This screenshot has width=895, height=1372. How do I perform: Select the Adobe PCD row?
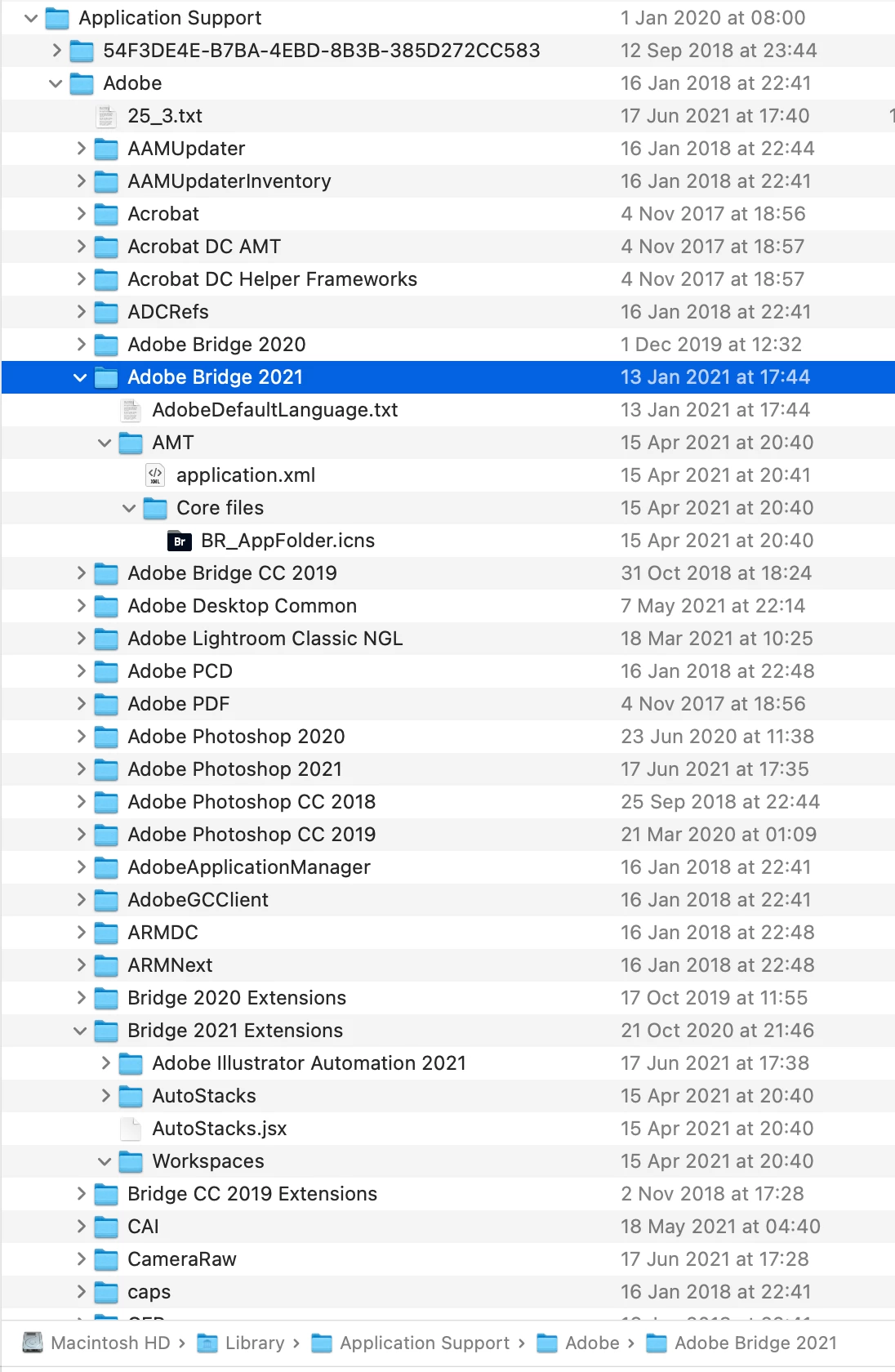[448, 671]
